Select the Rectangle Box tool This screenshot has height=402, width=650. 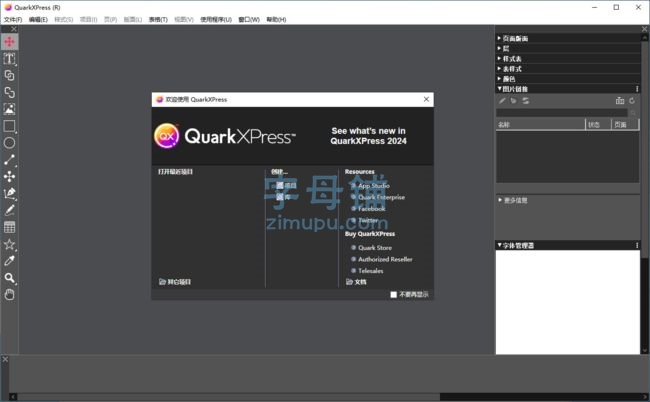(9, 126)
